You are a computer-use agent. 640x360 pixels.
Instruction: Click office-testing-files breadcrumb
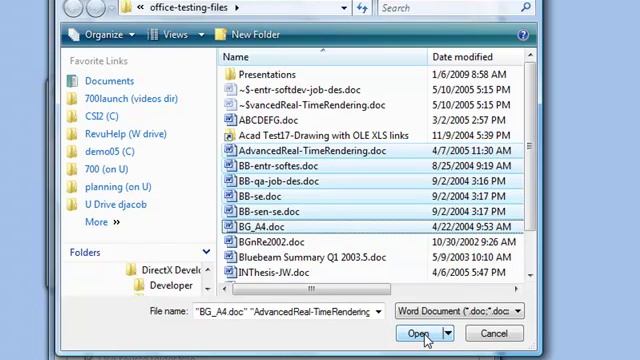(x=189, y=8)
